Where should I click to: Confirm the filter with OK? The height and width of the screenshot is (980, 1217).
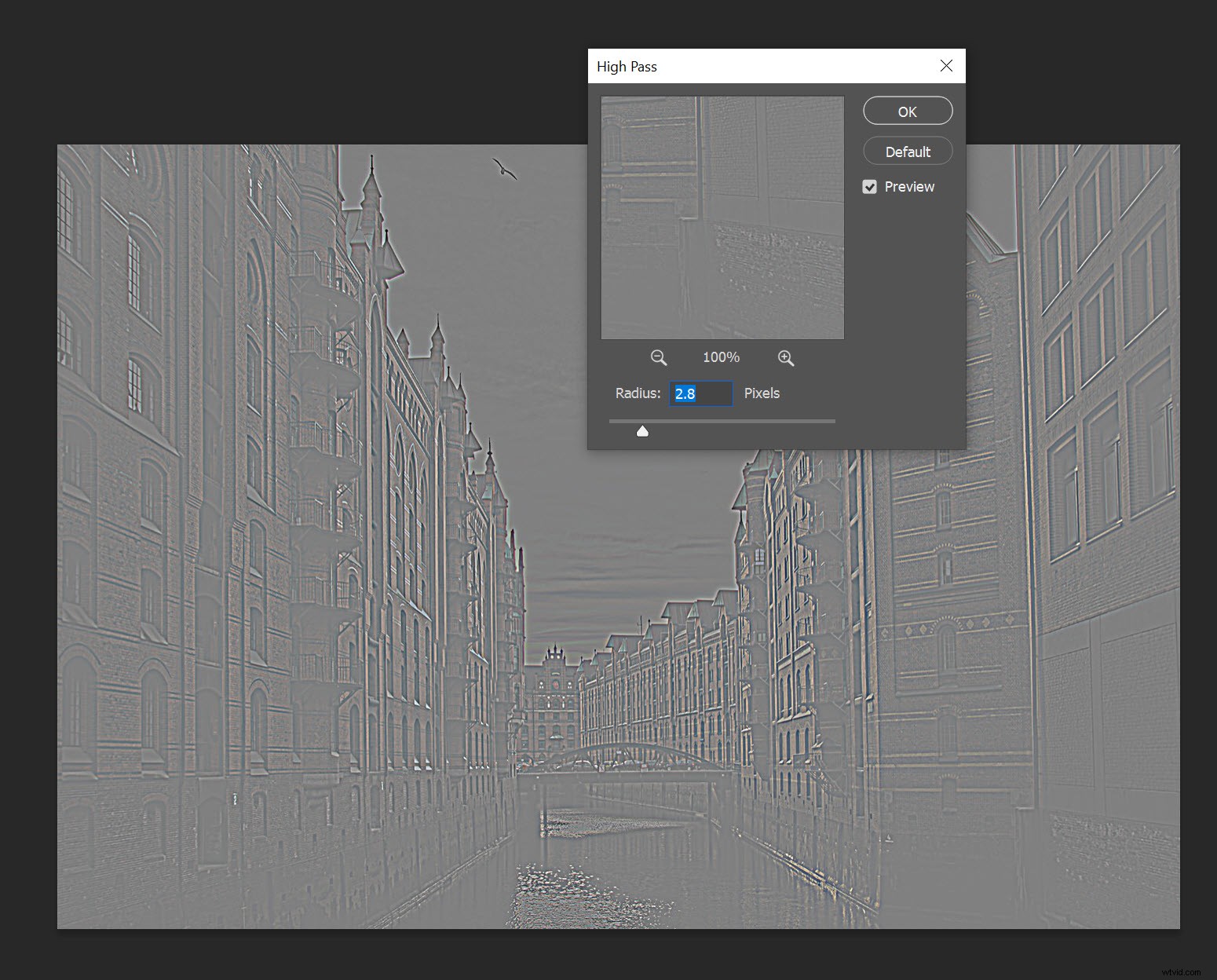(907, 112)
